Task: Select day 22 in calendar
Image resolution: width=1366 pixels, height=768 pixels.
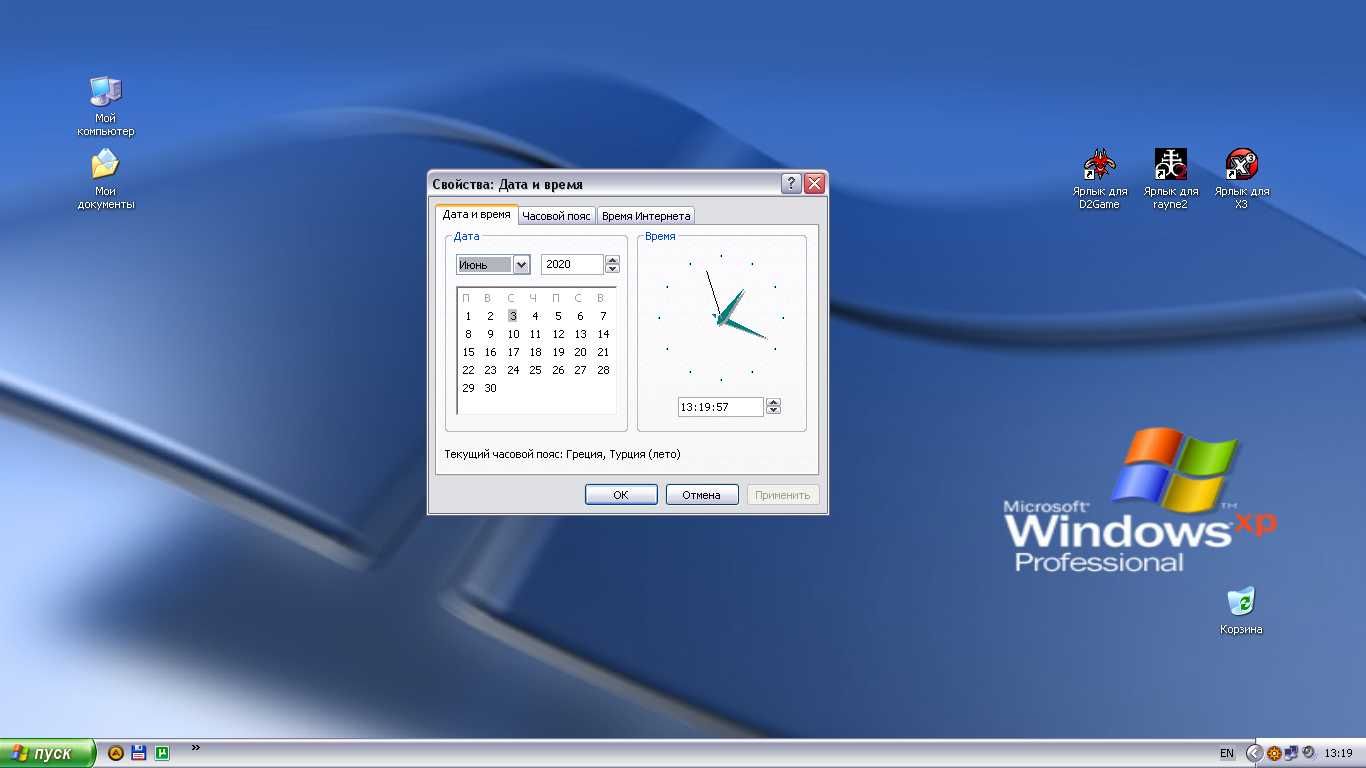Action: [x=468, y=370]
